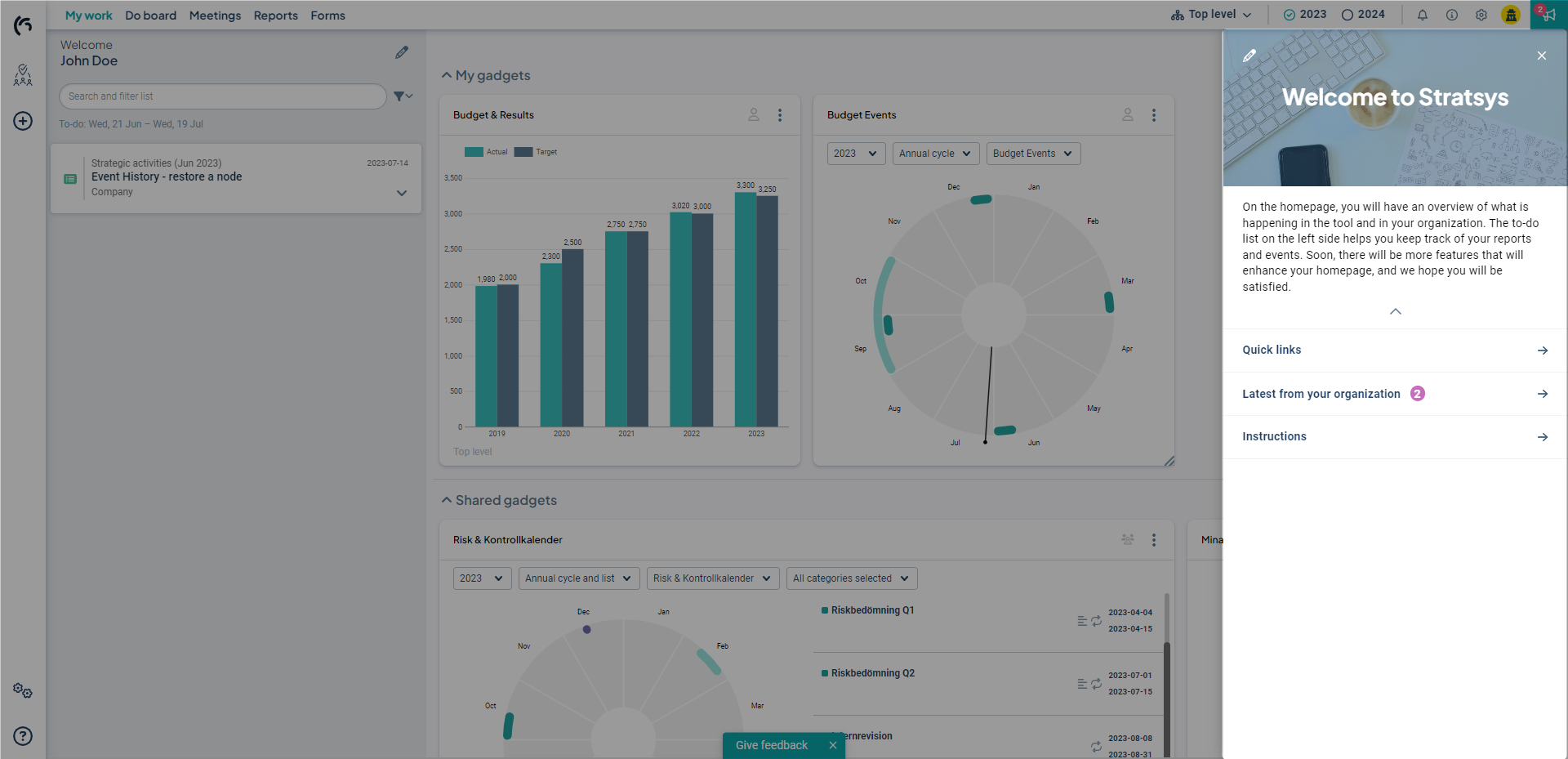Image resolution: width=1568 pixels, height=759 pixels.
Task: Click the recurrence icon on the Riskbedömning Q2 row
Action: click(x=1097, y=684)
